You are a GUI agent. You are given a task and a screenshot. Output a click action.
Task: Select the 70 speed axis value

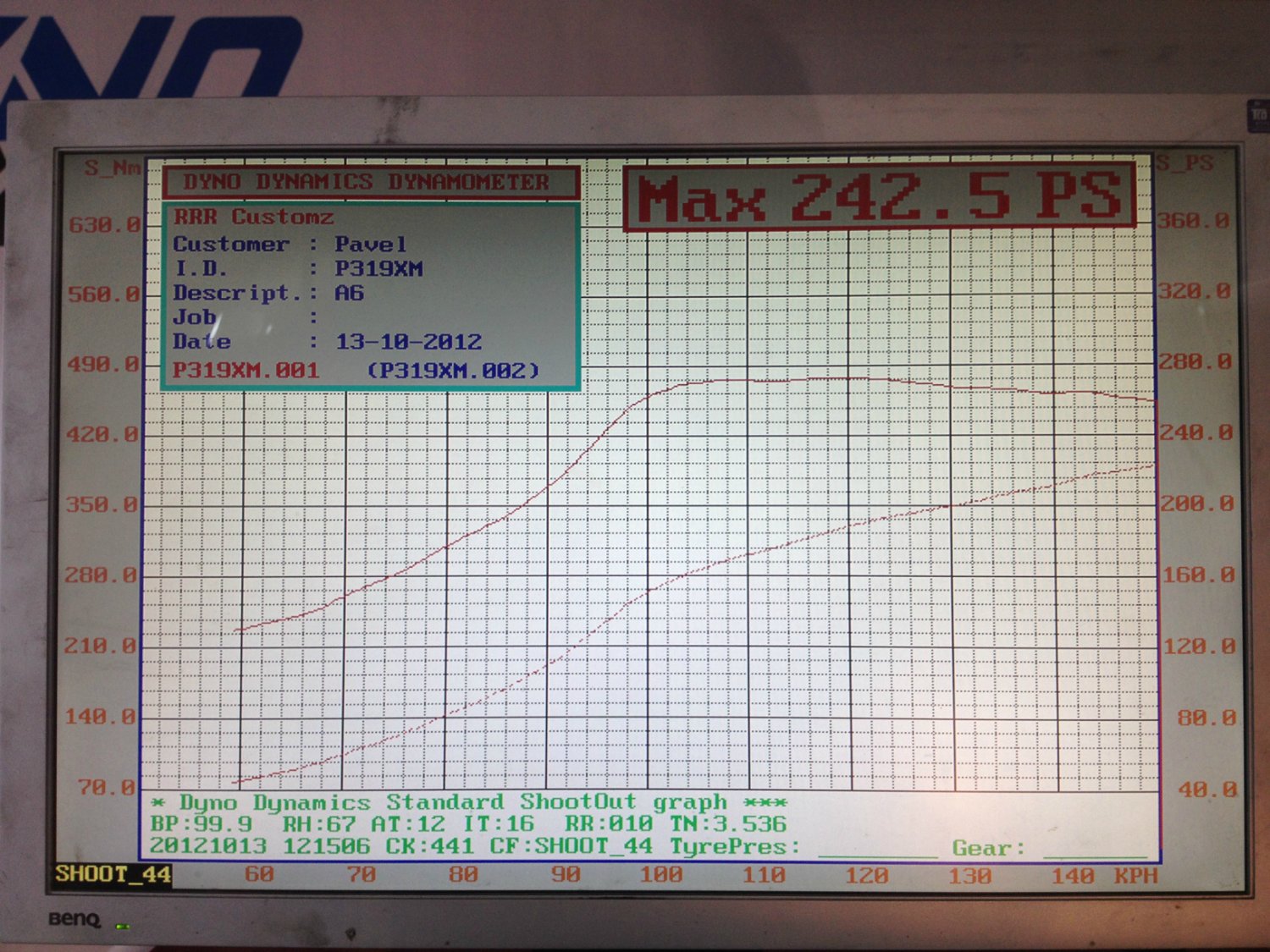(362, 874)
